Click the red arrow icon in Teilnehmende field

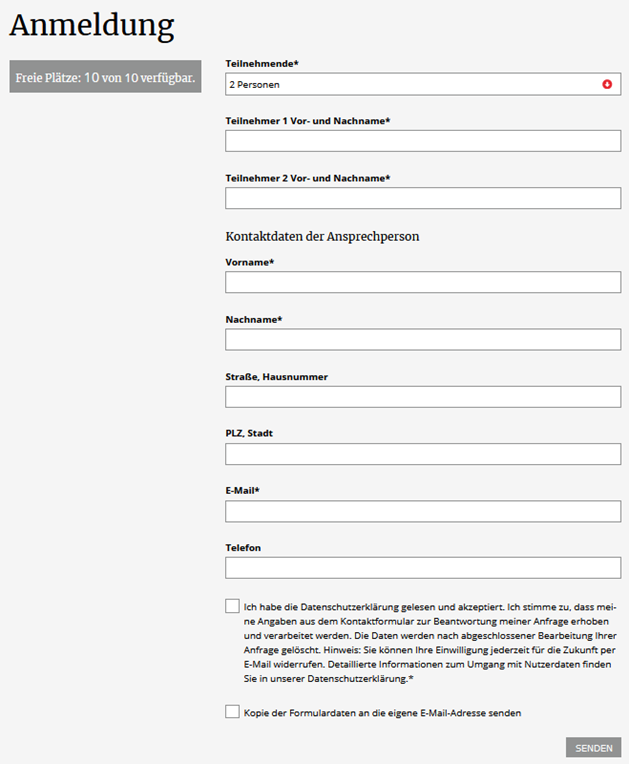coord(607,84)
